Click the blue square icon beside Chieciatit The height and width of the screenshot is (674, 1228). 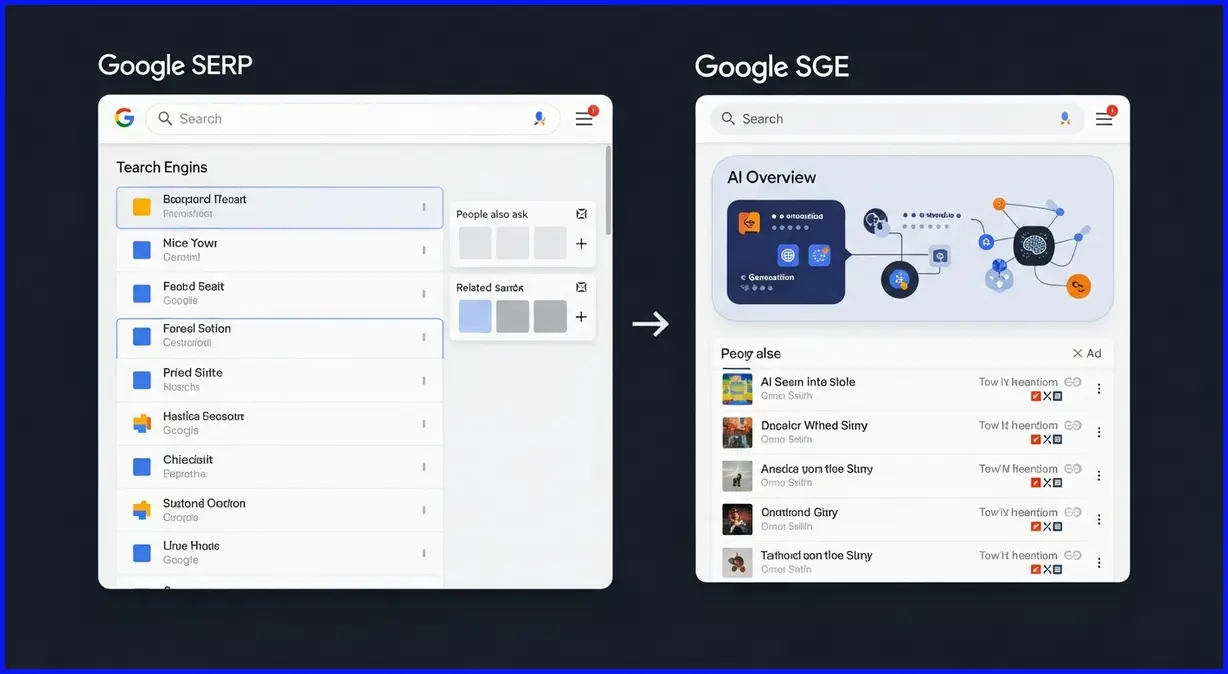click(142, 466)
